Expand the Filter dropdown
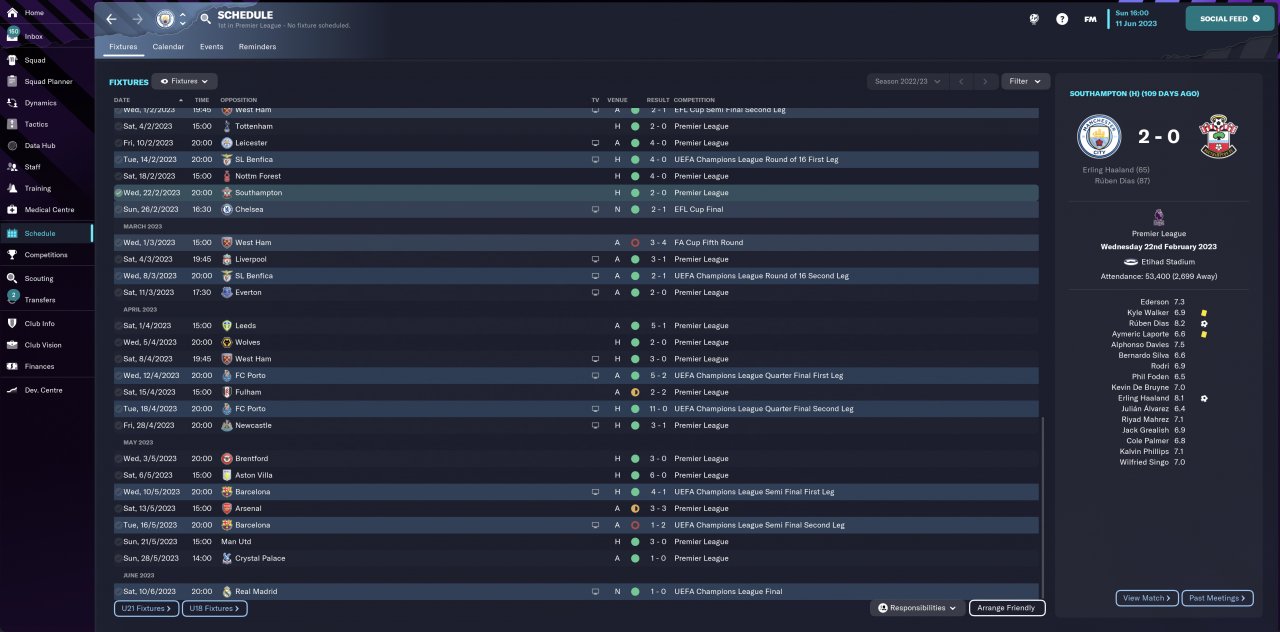1280x632 pixels. point(1025,81)
